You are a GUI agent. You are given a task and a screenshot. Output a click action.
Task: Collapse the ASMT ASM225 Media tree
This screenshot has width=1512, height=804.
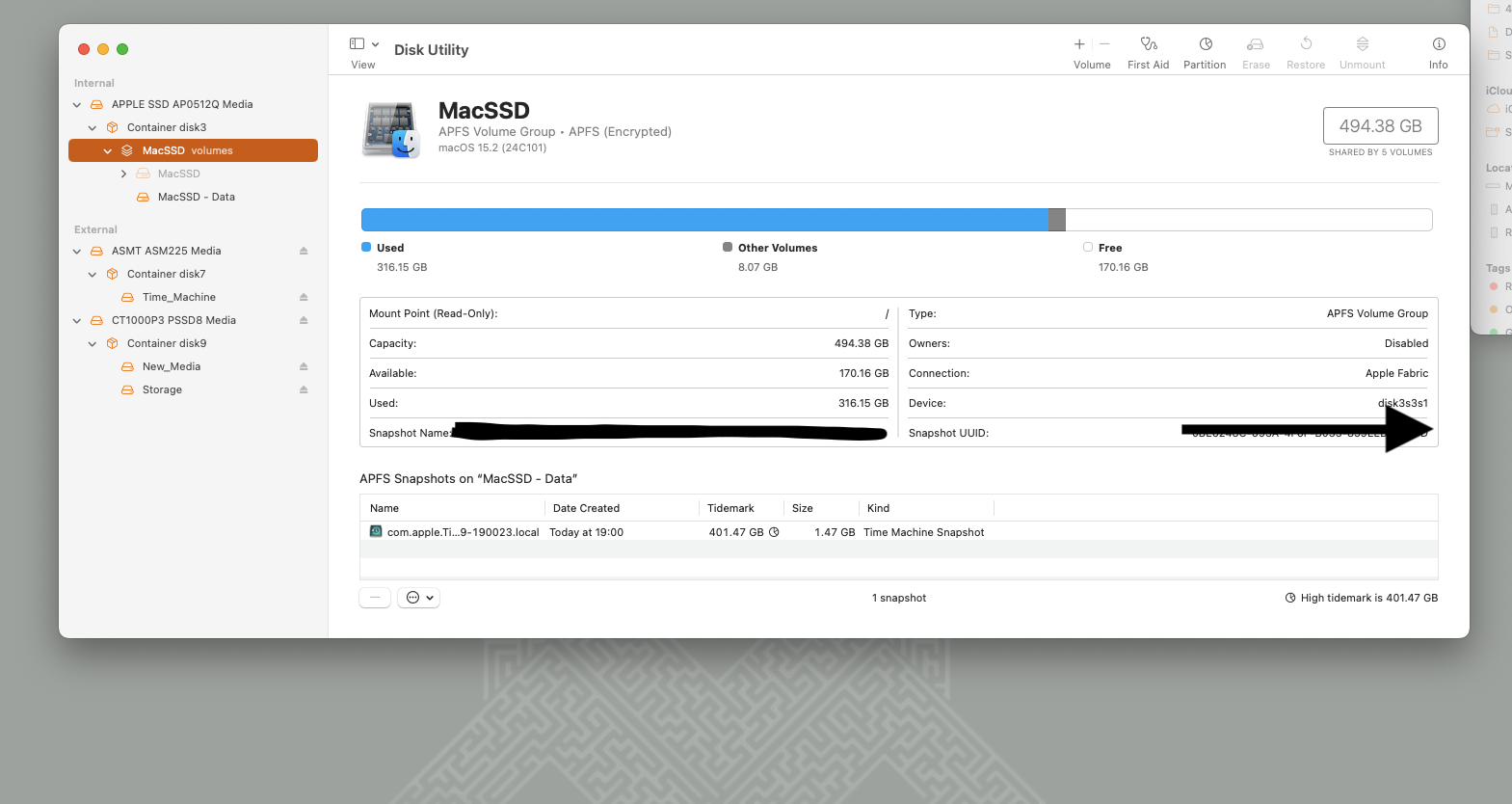point(77,251)
